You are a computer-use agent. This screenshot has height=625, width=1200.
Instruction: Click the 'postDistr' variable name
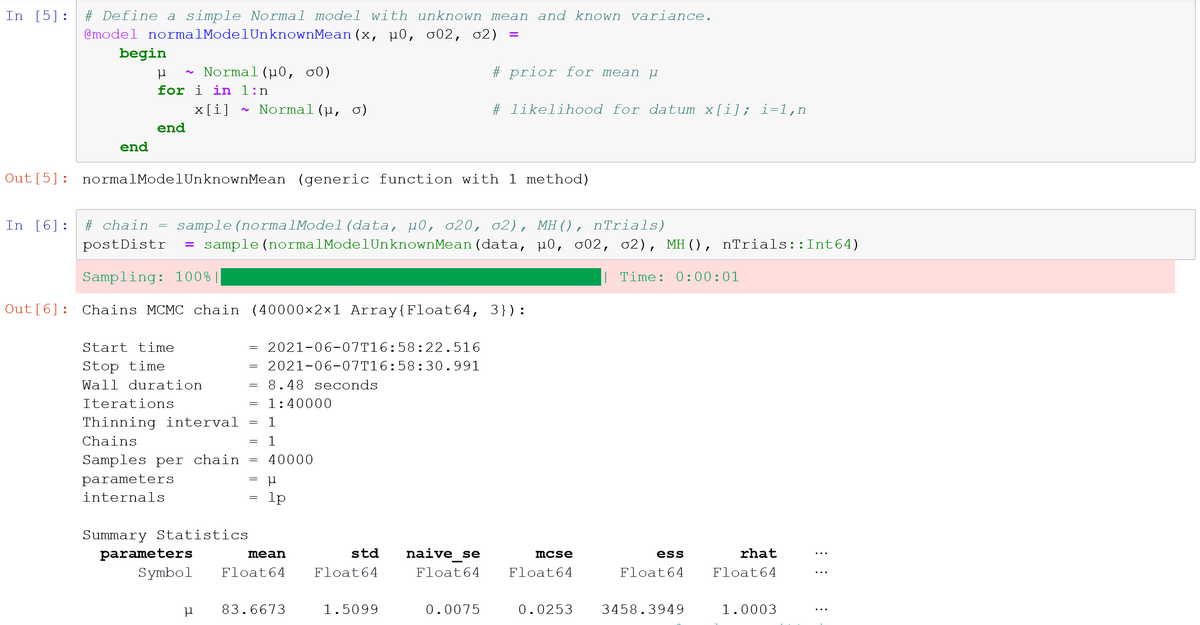pos(124,245)
